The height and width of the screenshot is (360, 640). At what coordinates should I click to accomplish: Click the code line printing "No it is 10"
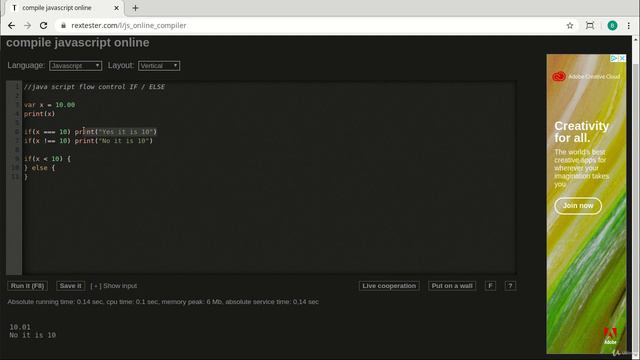pos(88,141)
